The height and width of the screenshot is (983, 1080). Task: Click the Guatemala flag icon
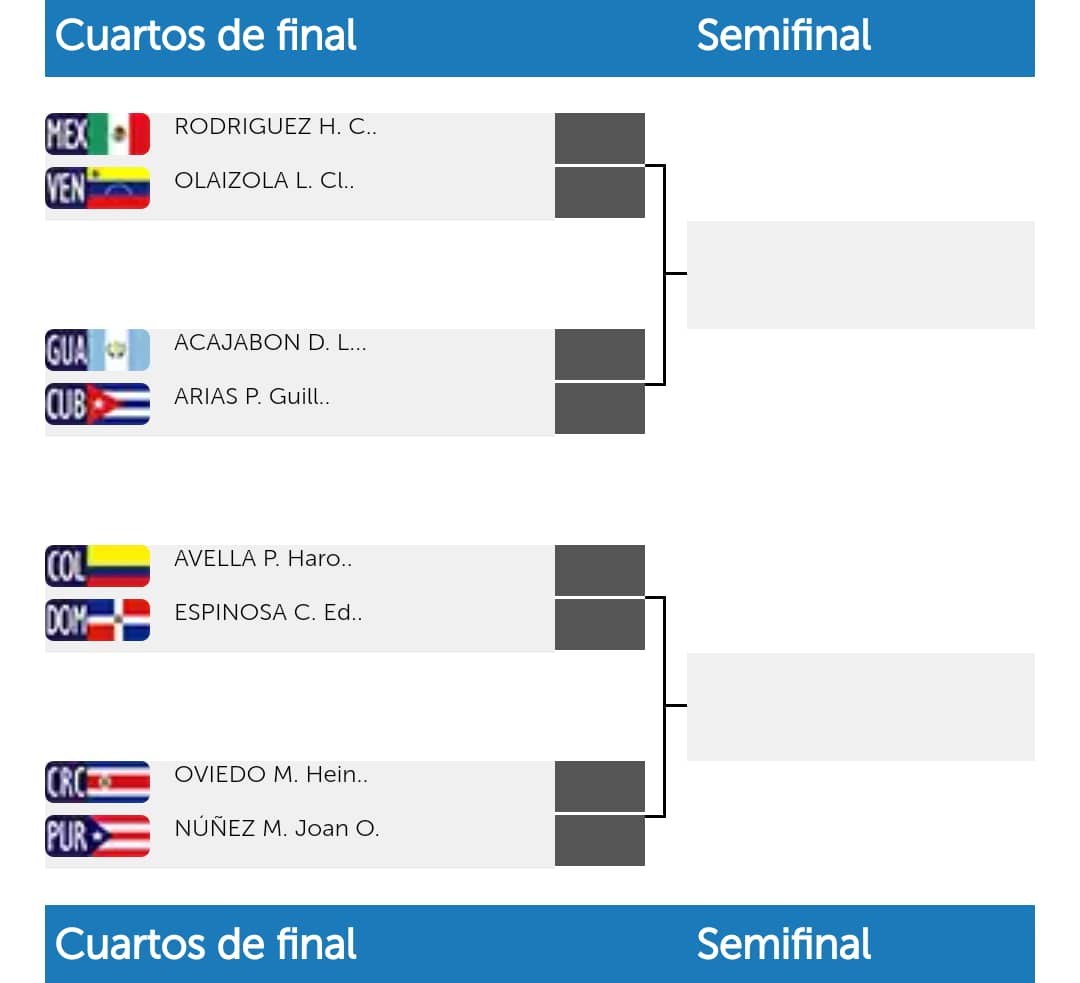(97, 350)
